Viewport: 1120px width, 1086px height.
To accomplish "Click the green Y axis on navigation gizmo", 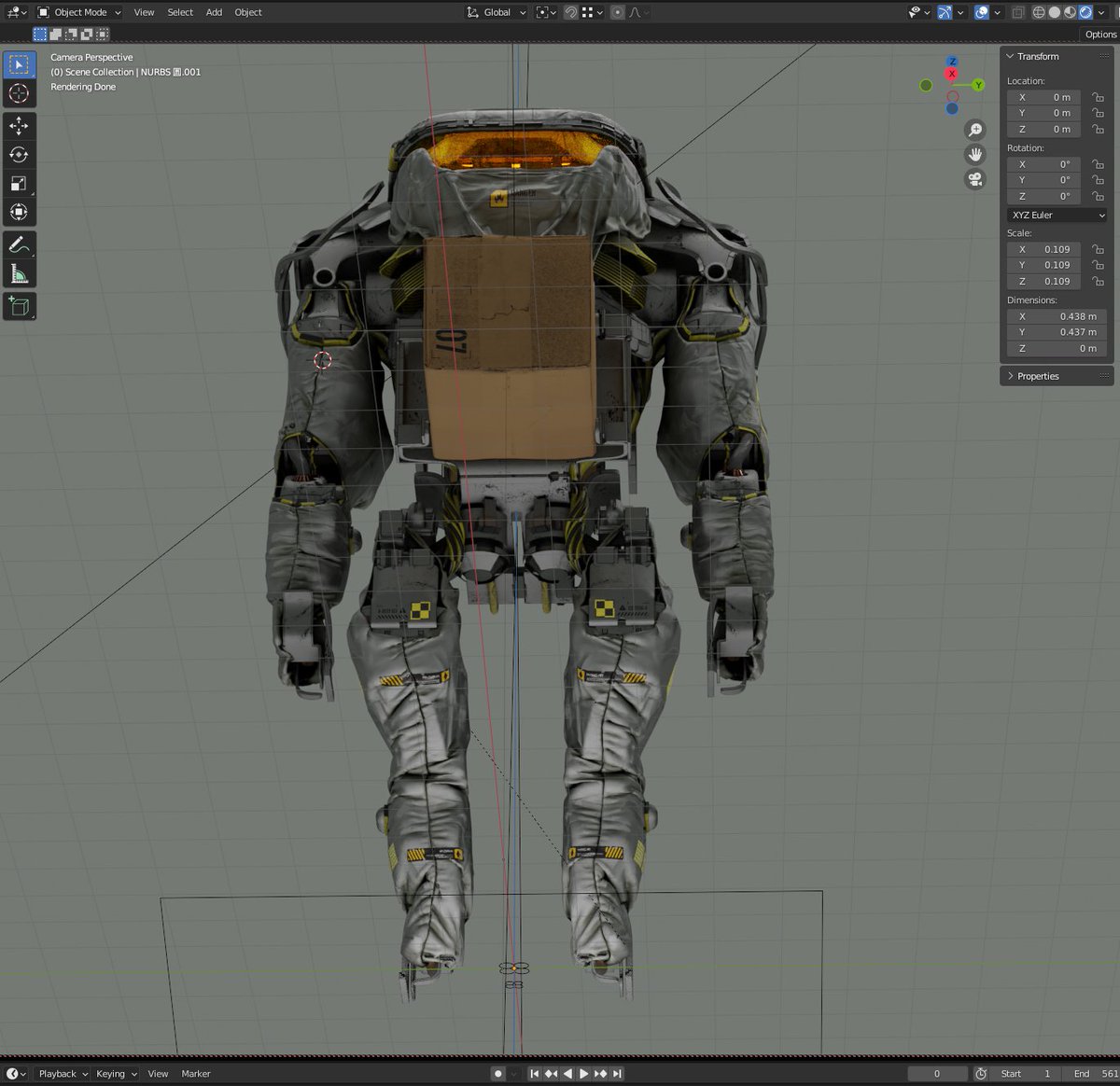I will coord(978,85).
